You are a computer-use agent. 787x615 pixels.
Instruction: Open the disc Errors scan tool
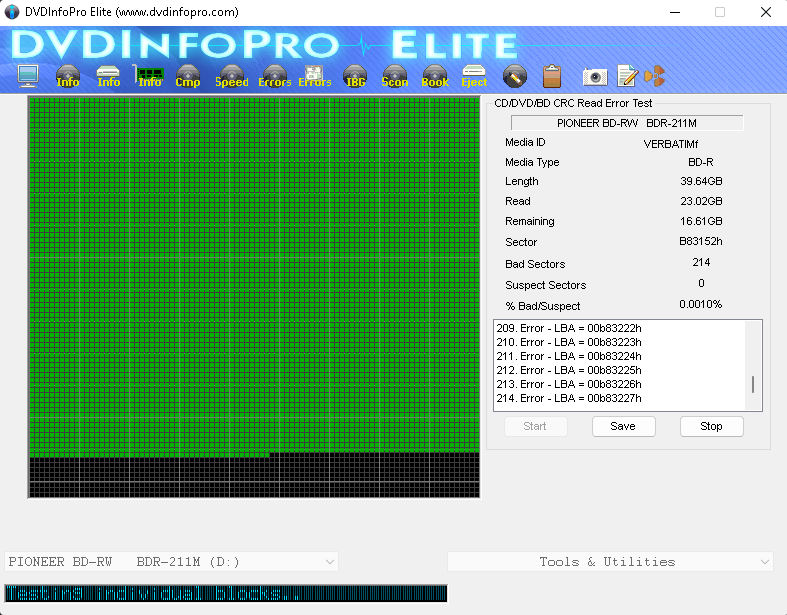click(x=275, y=76)
